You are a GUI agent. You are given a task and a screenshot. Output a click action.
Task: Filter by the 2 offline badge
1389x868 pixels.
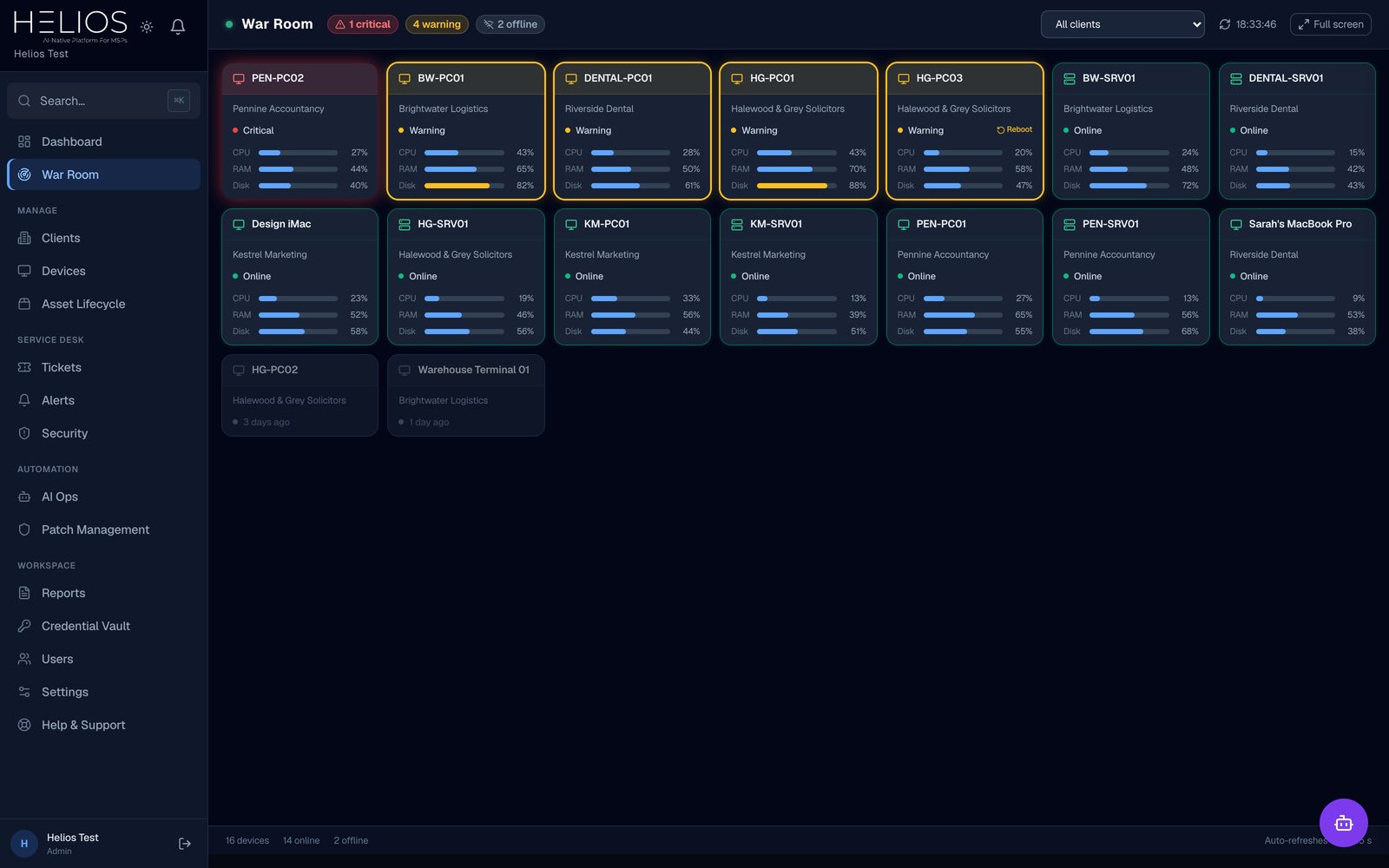(x=510, y=24)
